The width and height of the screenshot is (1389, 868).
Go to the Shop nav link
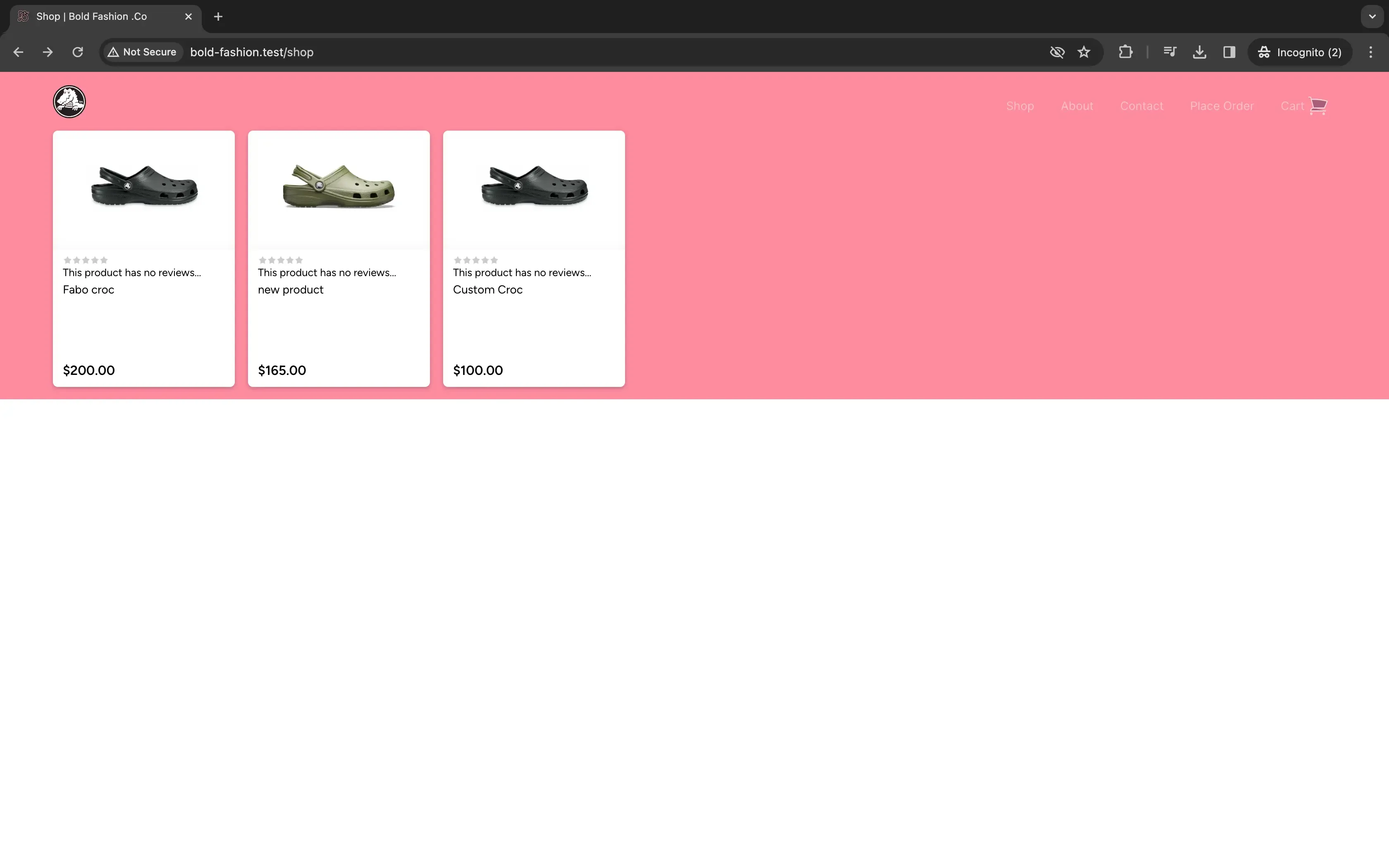click(1019, 106)
